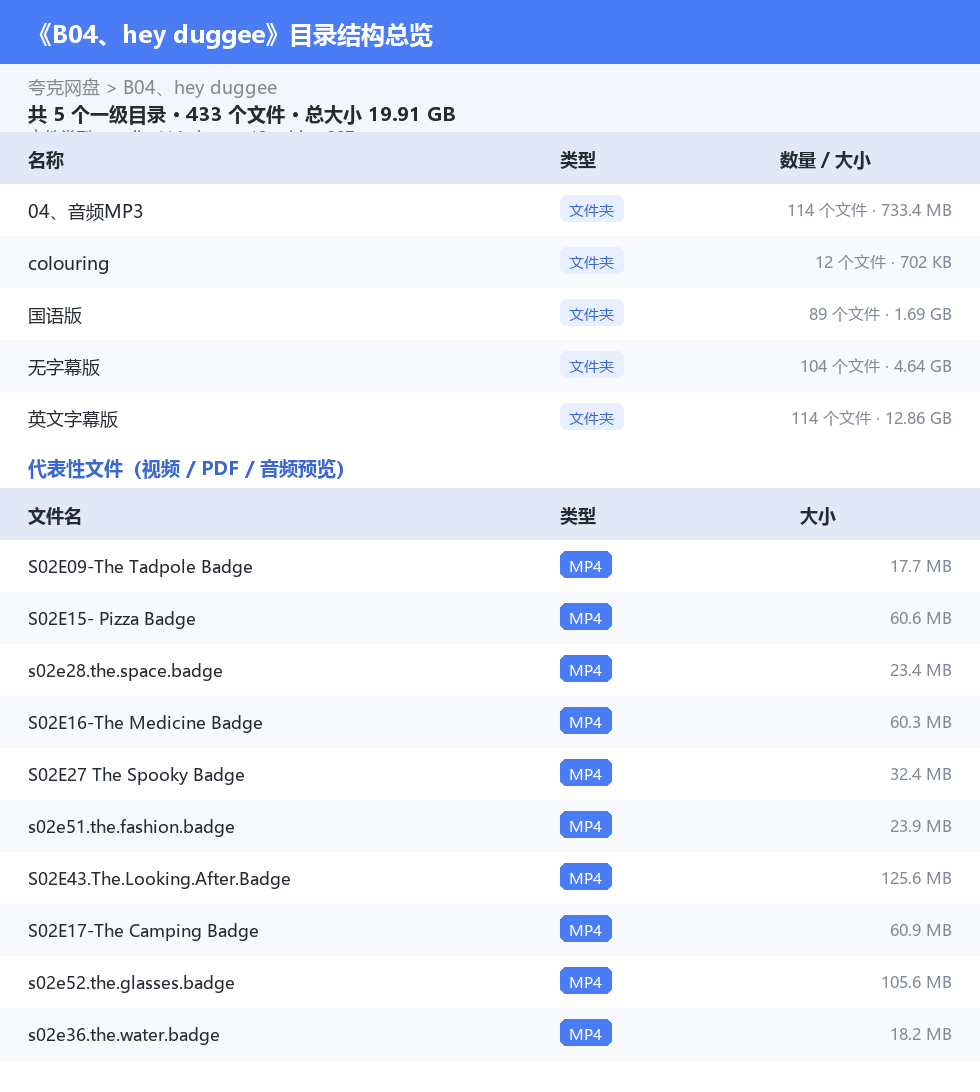Screen dimensions: 980x1092
Task: Open the colouring folder
Action: [x=68, y=263]
